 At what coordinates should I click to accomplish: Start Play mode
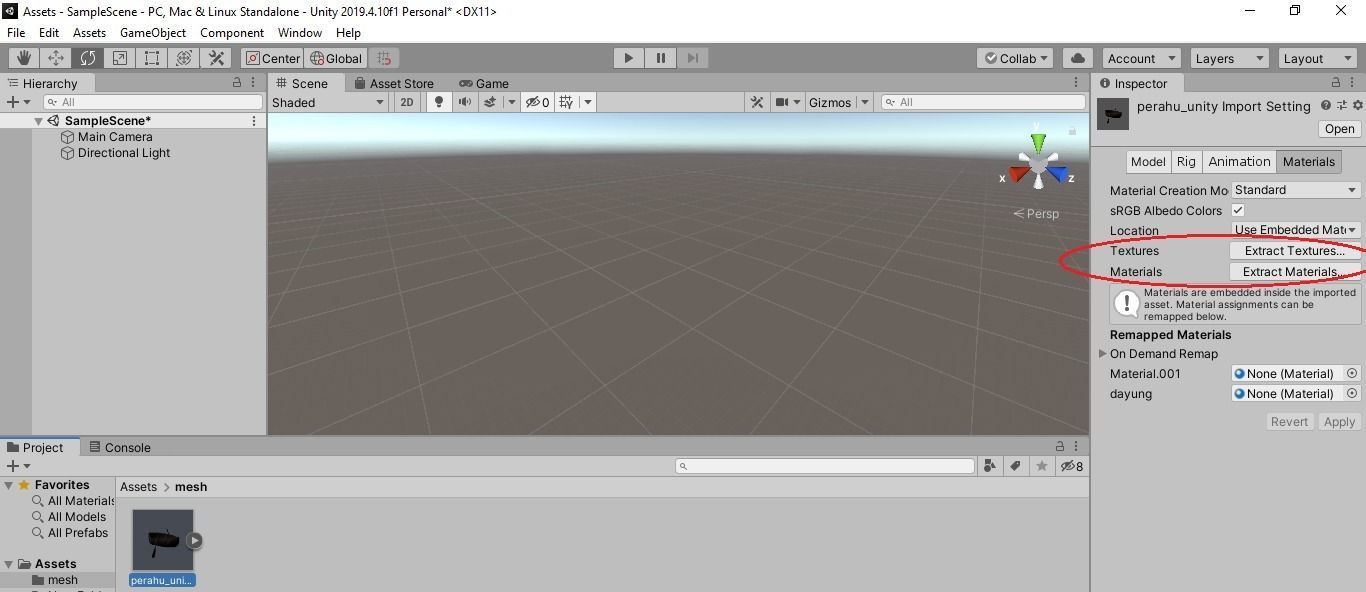click(x=629, y=58)
